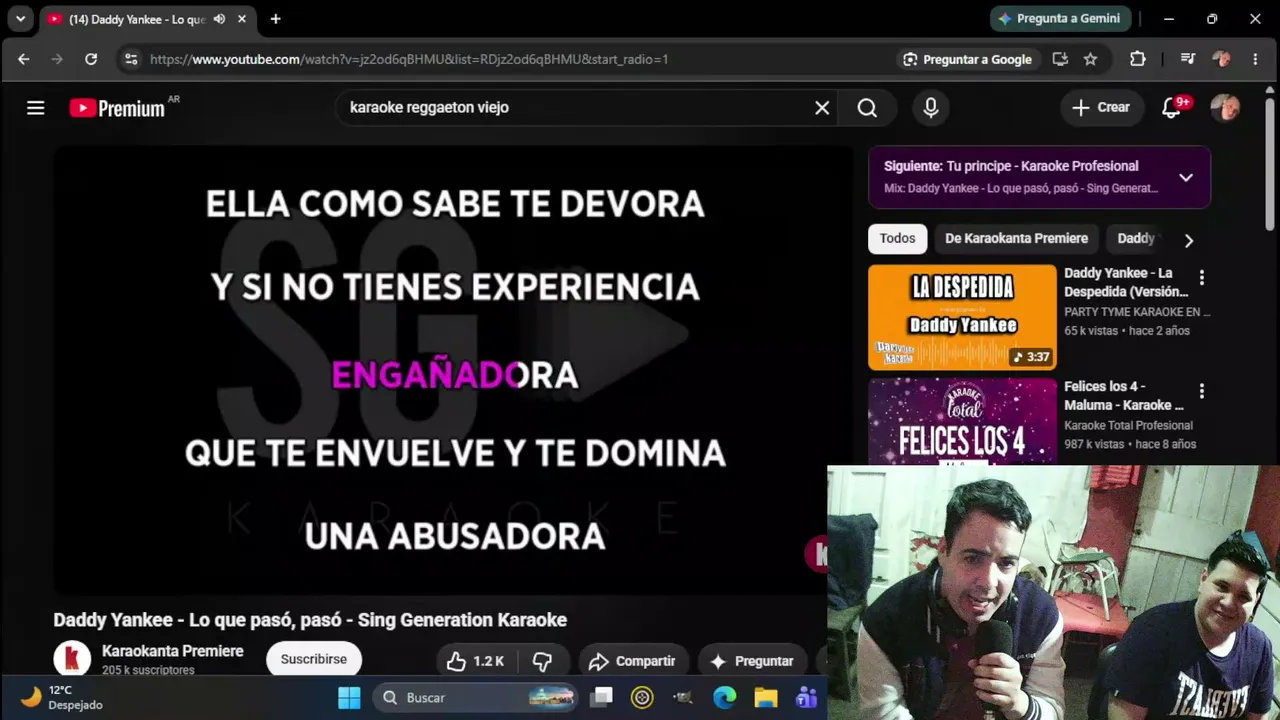1280x720 pixels.
Task: Click the Crear button
Action: [x=1101, y=108]
